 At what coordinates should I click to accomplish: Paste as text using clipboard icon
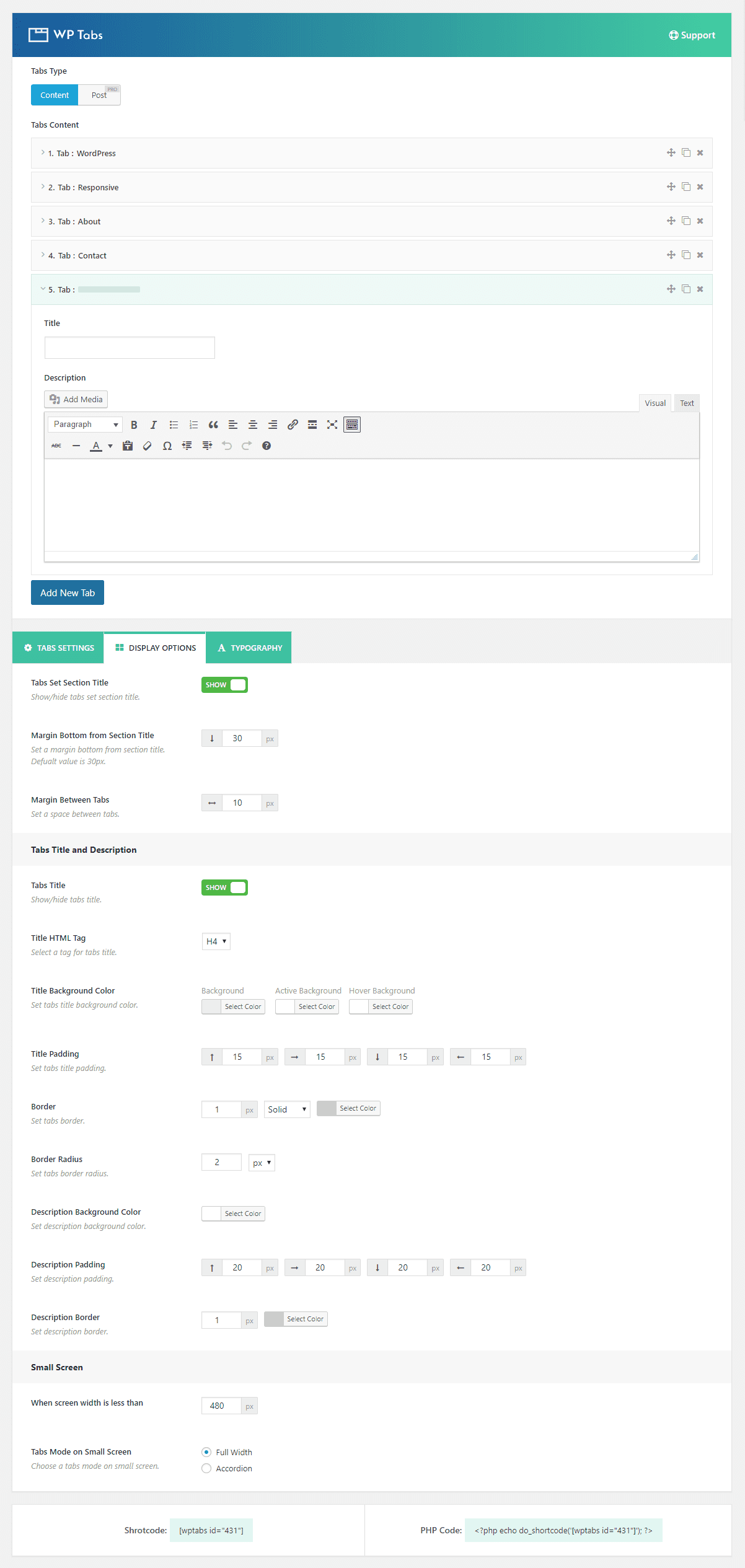128,446
